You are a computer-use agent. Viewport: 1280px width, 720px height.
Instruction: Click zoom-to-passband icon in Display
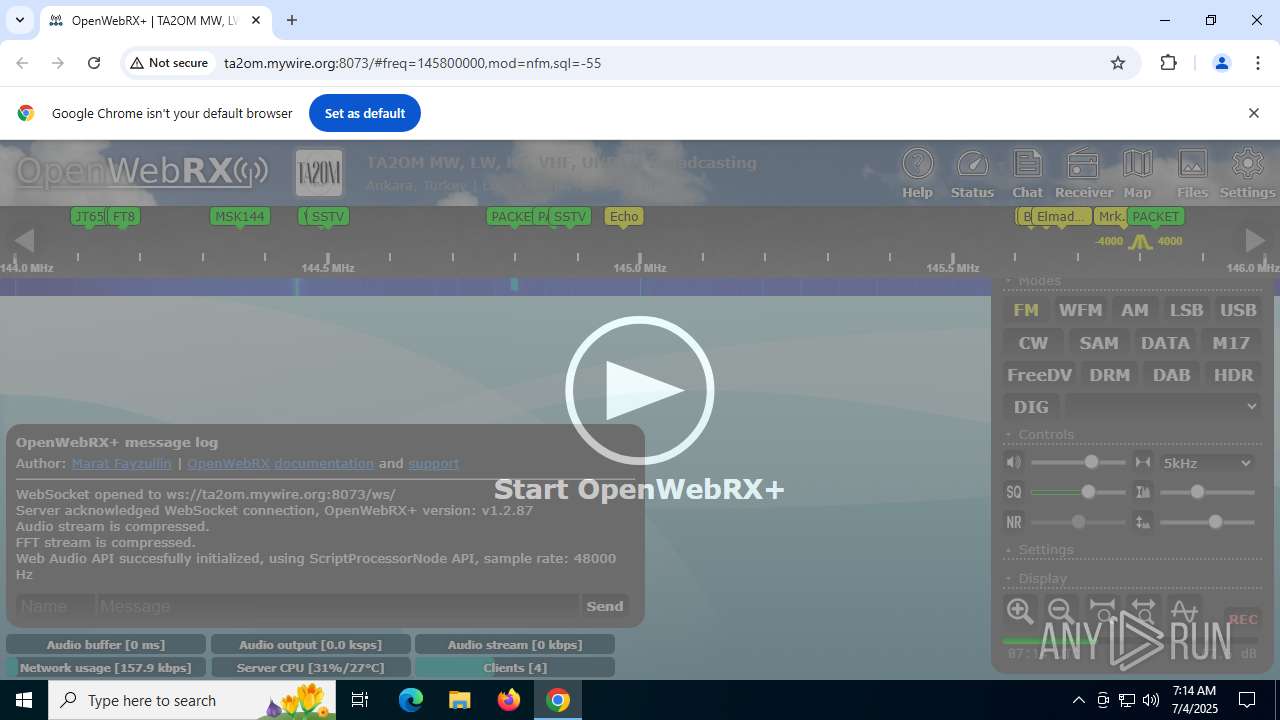coord(1102,611)
